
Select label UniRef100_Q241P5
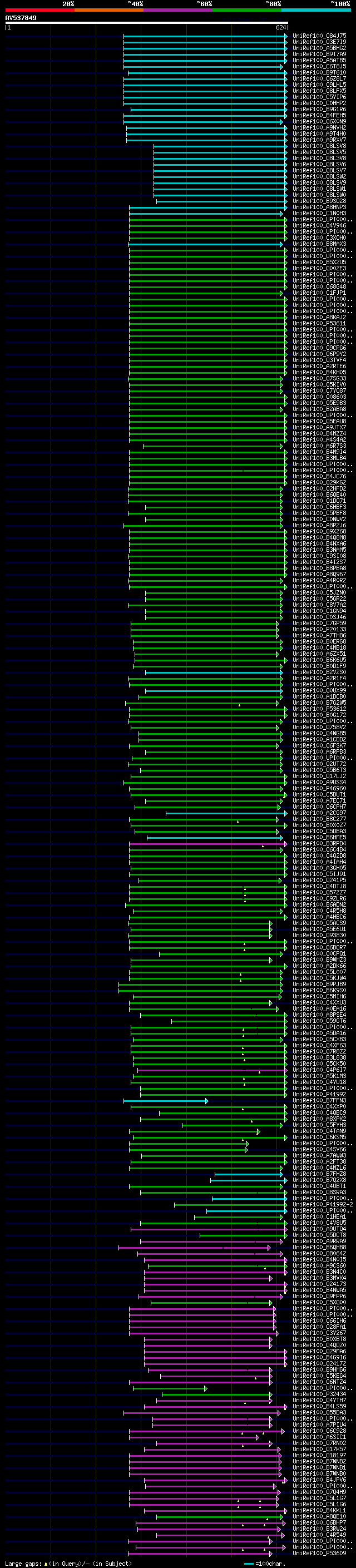tap(319, 880)
